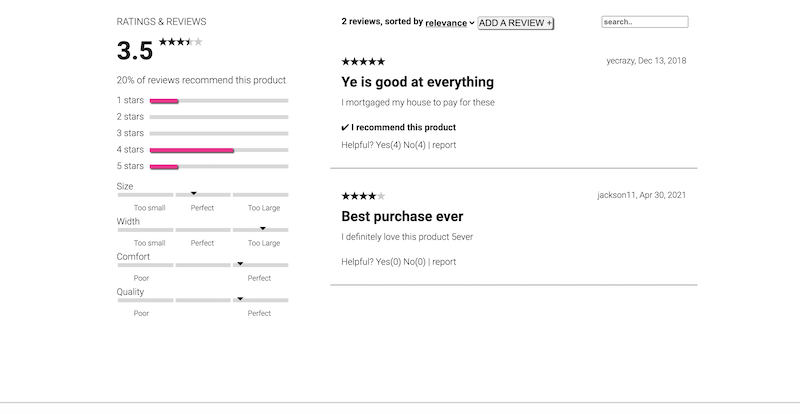Click the overall 3.5 star rating icons
The height and width of the screenshot is (414, 800).
181,42
